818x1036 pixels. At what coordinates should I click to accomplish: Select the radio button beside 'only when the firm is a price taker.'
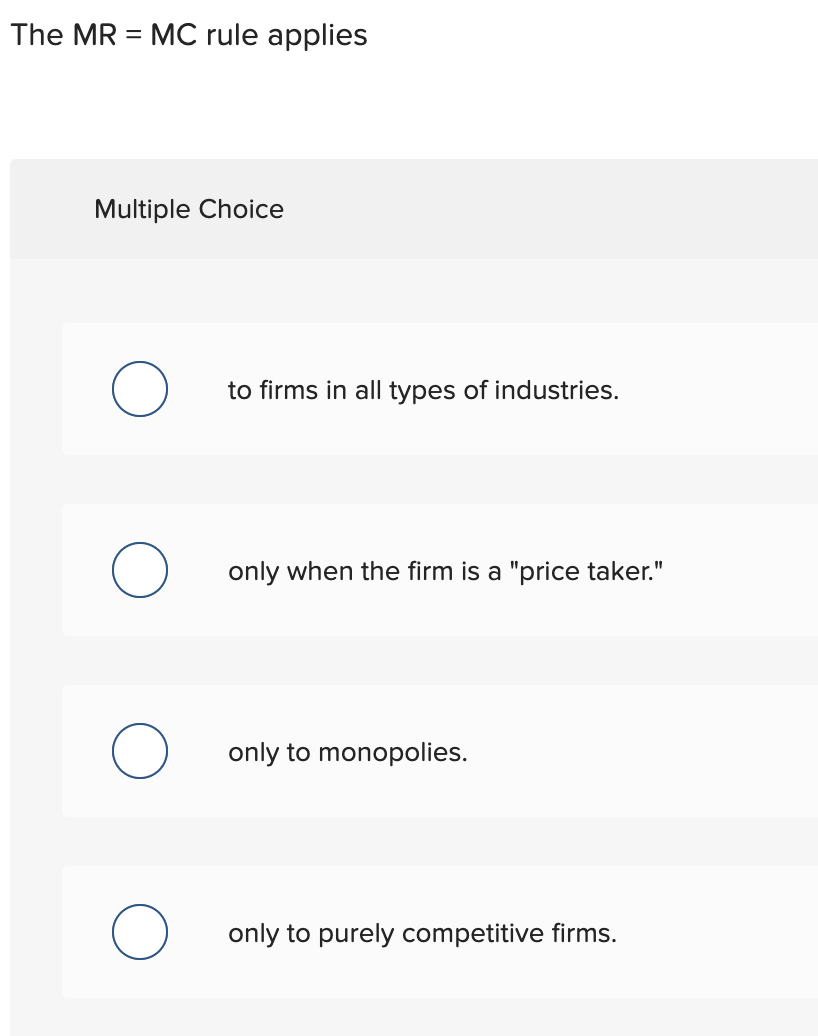[139, 570]
